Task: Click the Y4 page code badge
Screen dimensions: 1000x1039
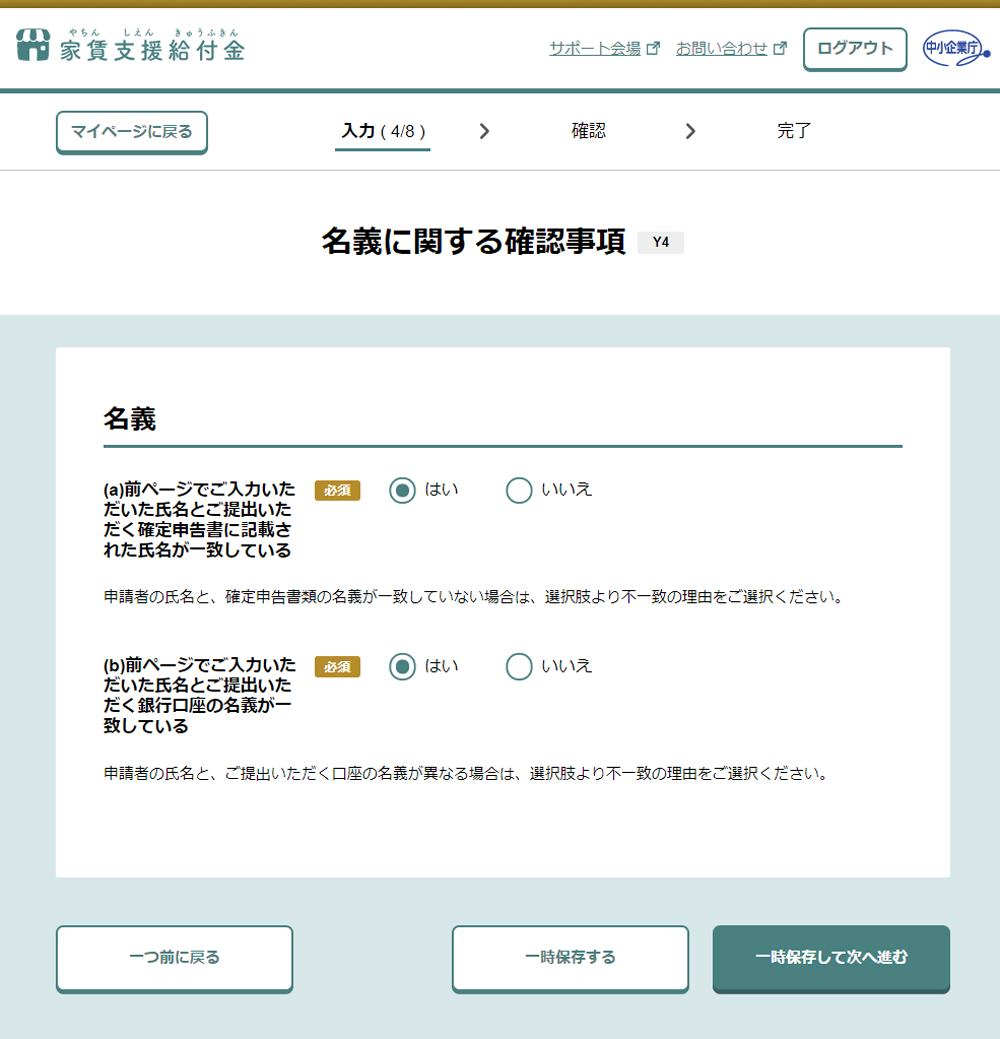Action: point(661,243)
